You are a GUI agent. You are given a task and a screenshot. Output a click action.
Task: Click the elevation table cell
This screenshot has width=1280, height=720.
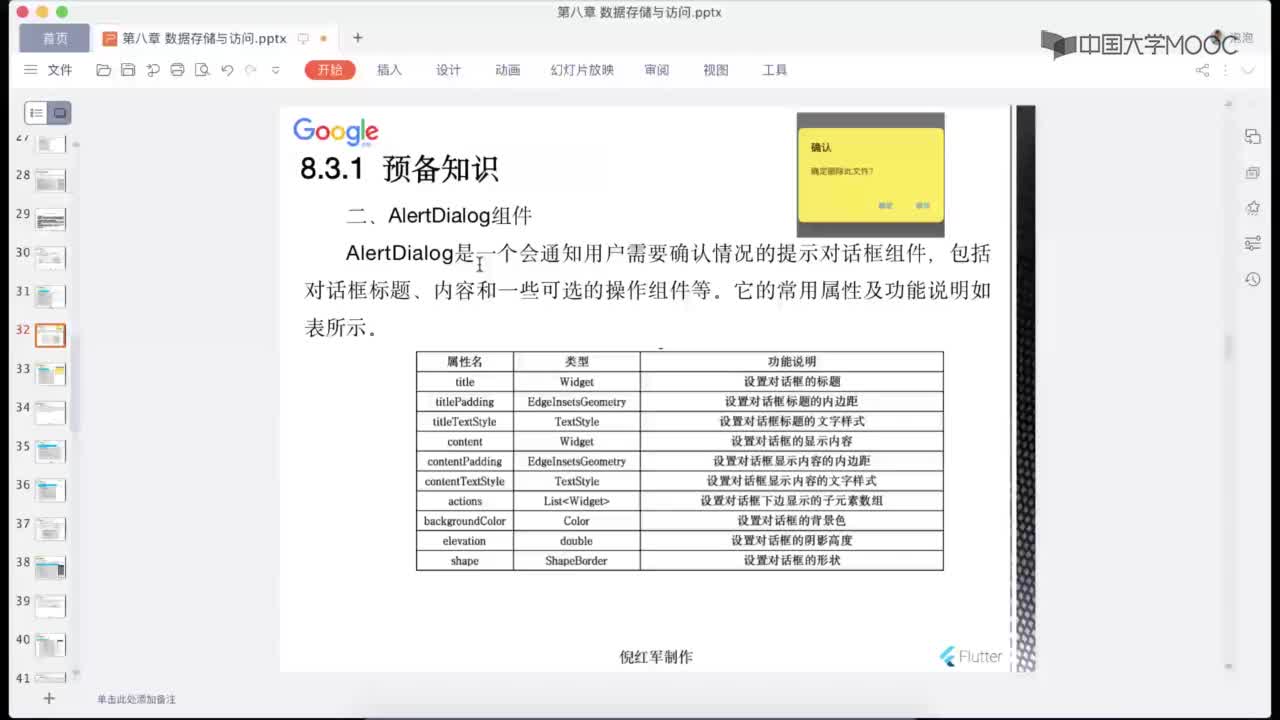[464, 541]
